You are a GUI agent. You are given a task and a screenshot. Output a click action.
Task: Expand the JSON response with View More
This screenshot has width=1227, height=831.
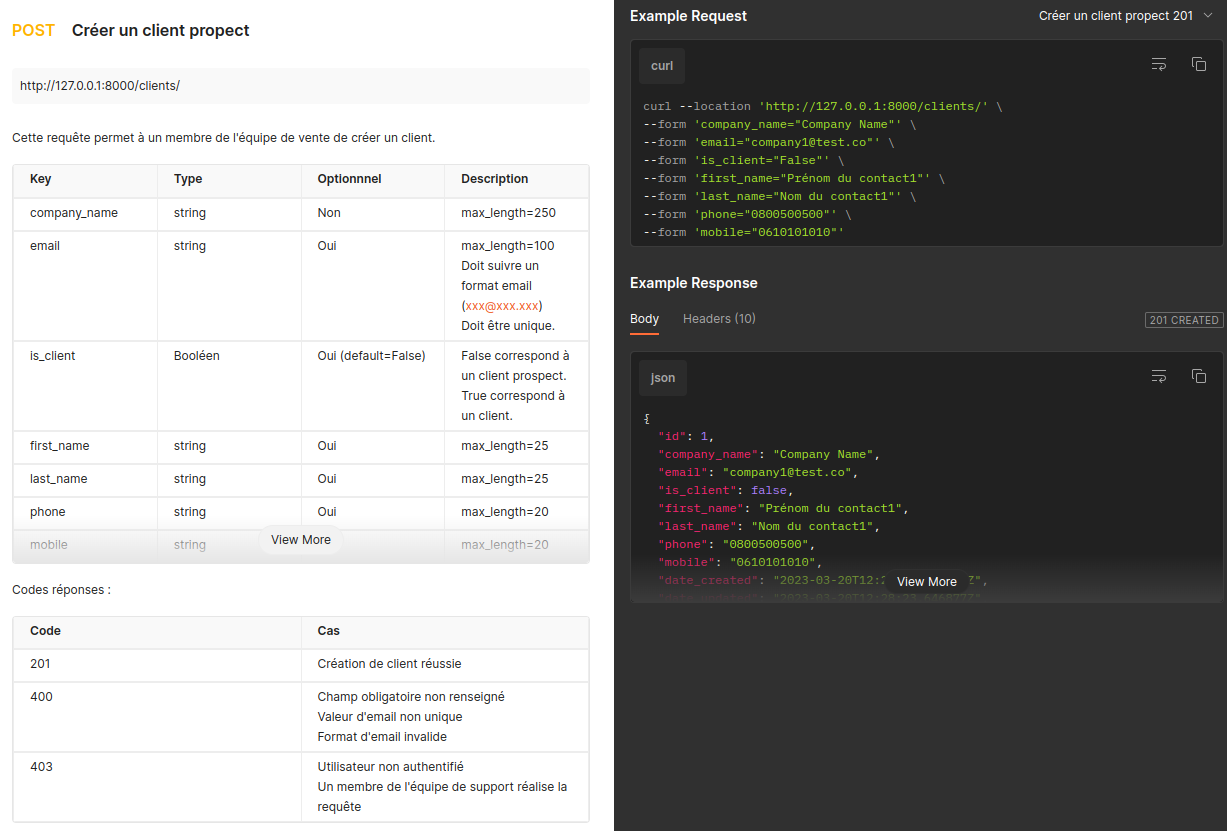926,582
